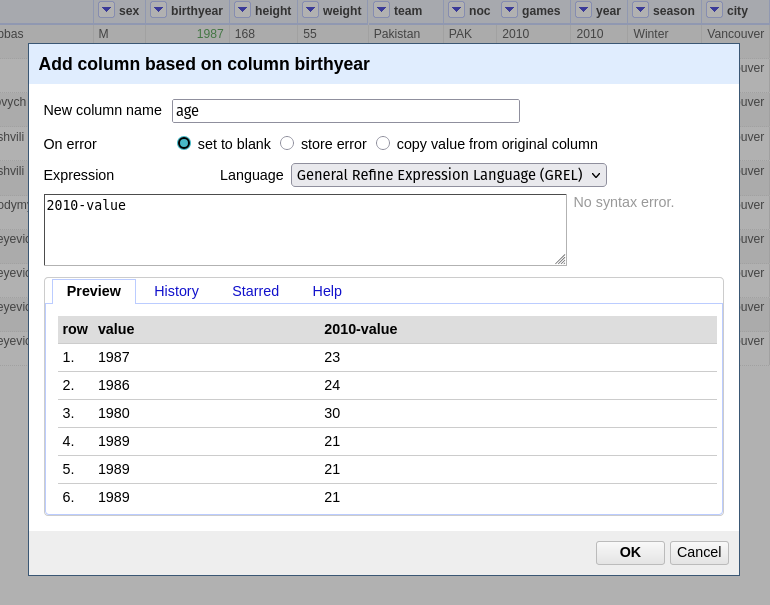This screenshot has height=605, width=770.
Task: Switch to the Help tab
Action: coord(327,291)
